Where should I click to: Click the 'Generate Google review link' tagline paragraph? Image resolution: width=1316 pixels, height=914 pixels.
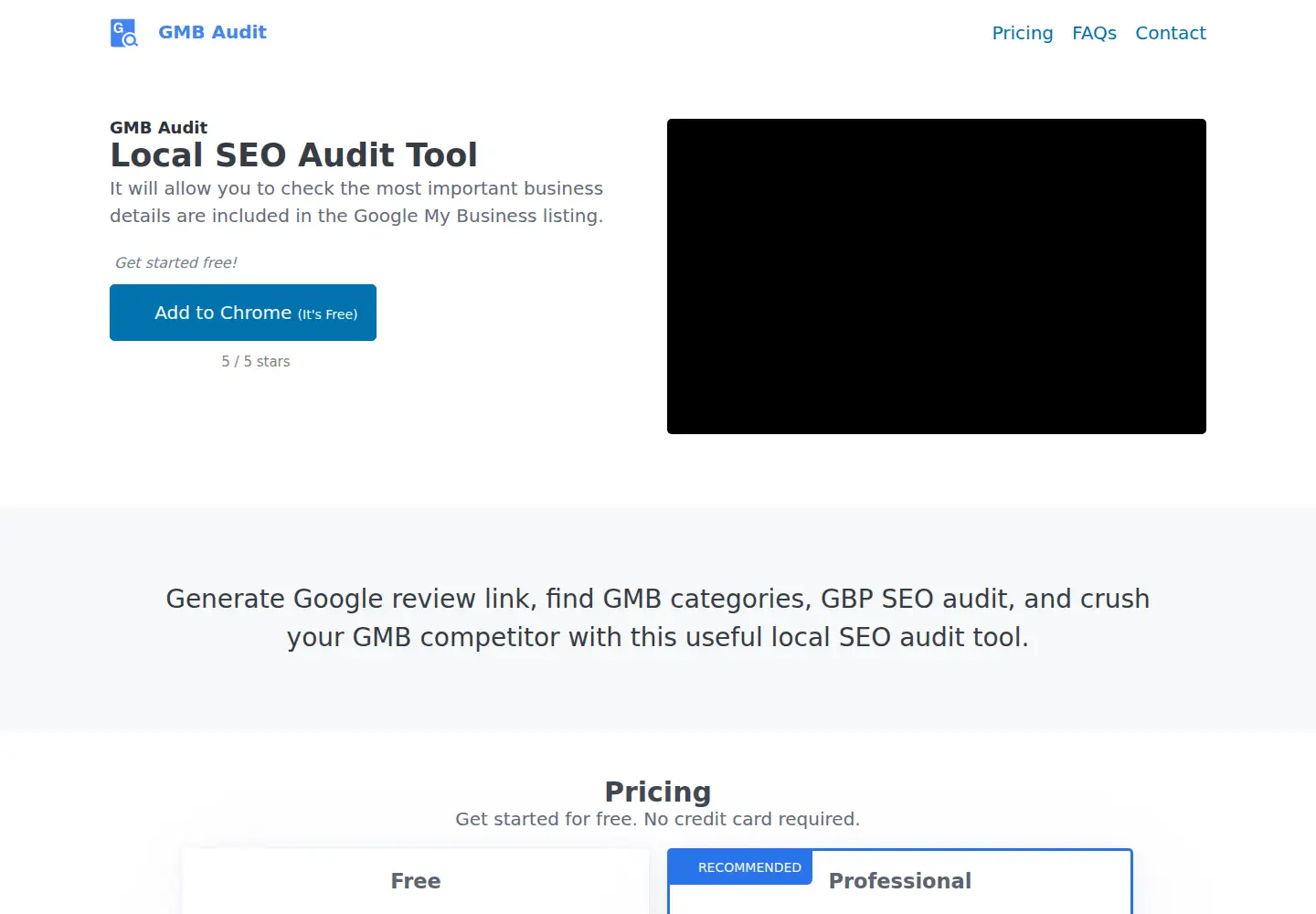[658, 618]
